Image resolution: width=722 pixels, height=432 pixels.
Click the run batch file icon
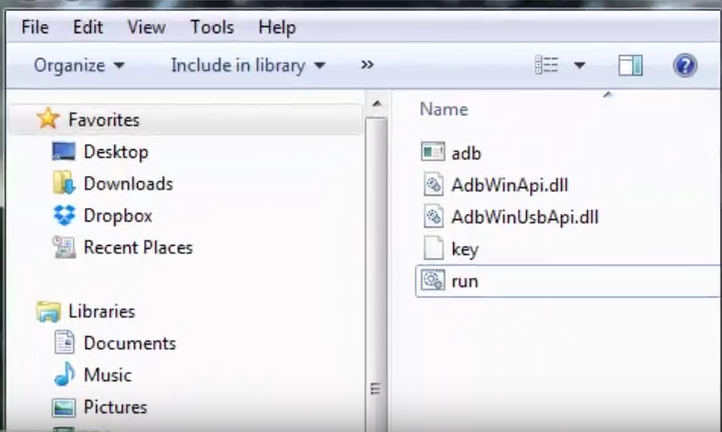[x=432, y=280]
